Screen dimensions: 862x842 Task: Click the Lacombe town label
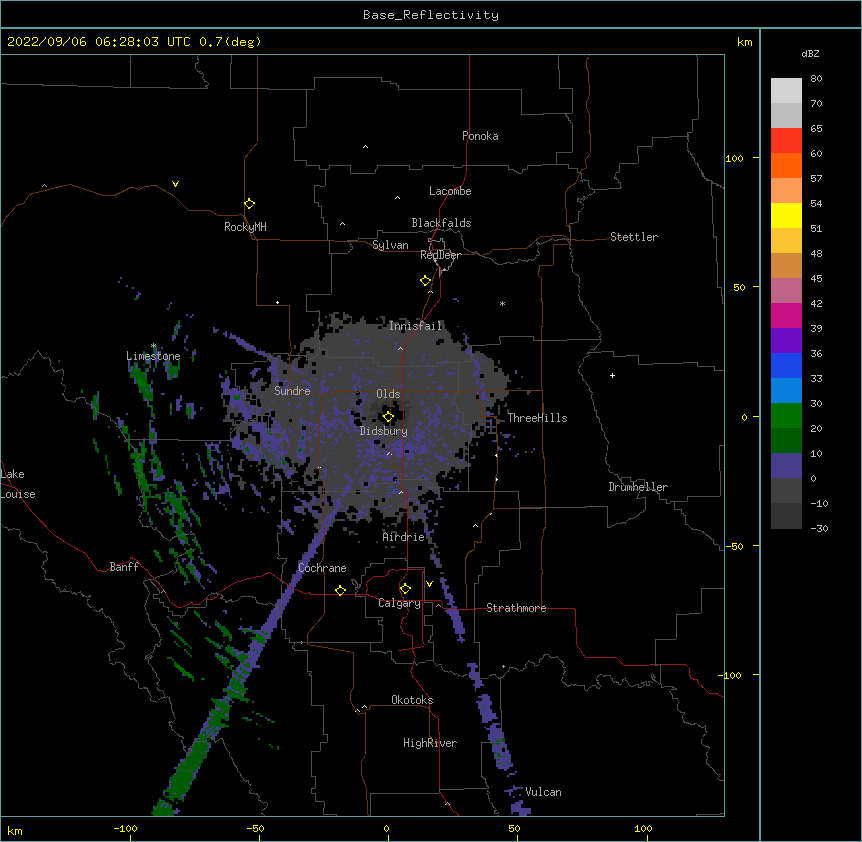point(450,191)
